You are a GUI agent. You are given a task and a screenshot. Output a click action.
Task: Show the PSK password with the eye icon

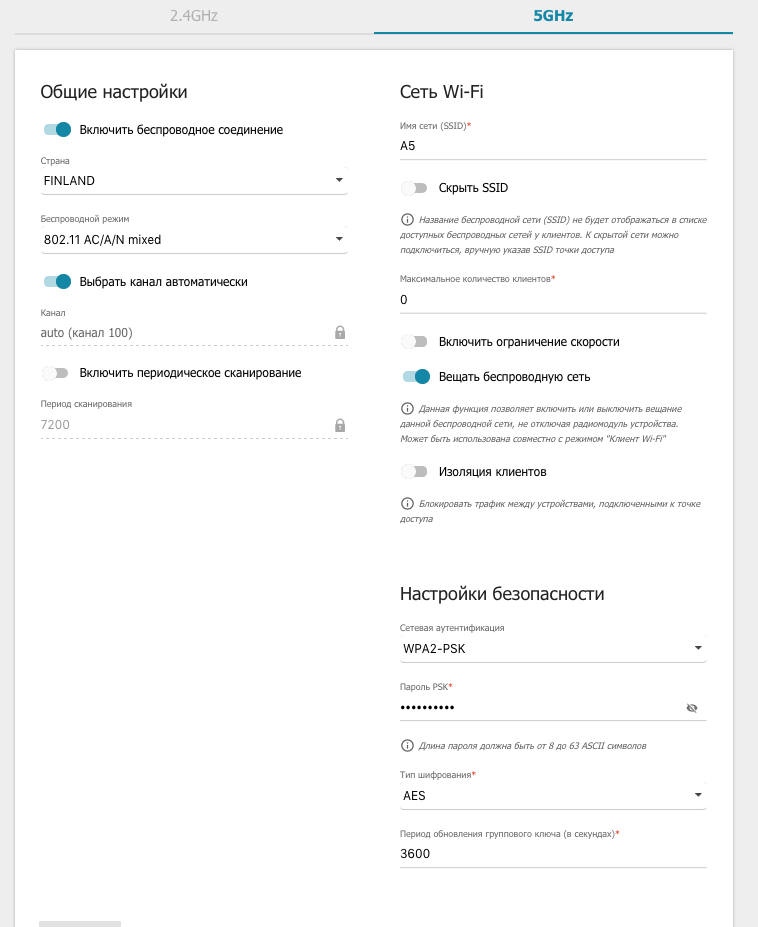click(691, 708)
